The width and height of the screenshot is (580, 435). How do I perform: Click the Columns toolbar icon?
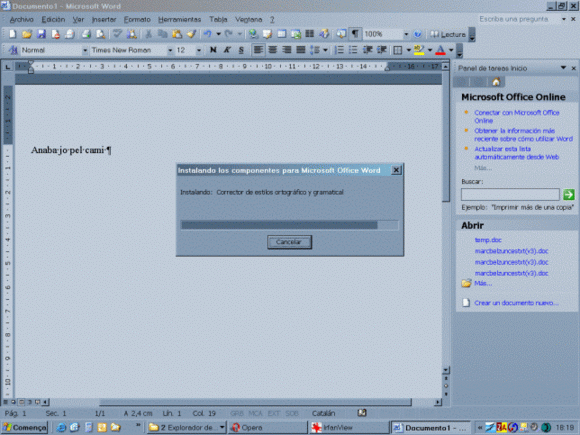(x=310, y=34)
